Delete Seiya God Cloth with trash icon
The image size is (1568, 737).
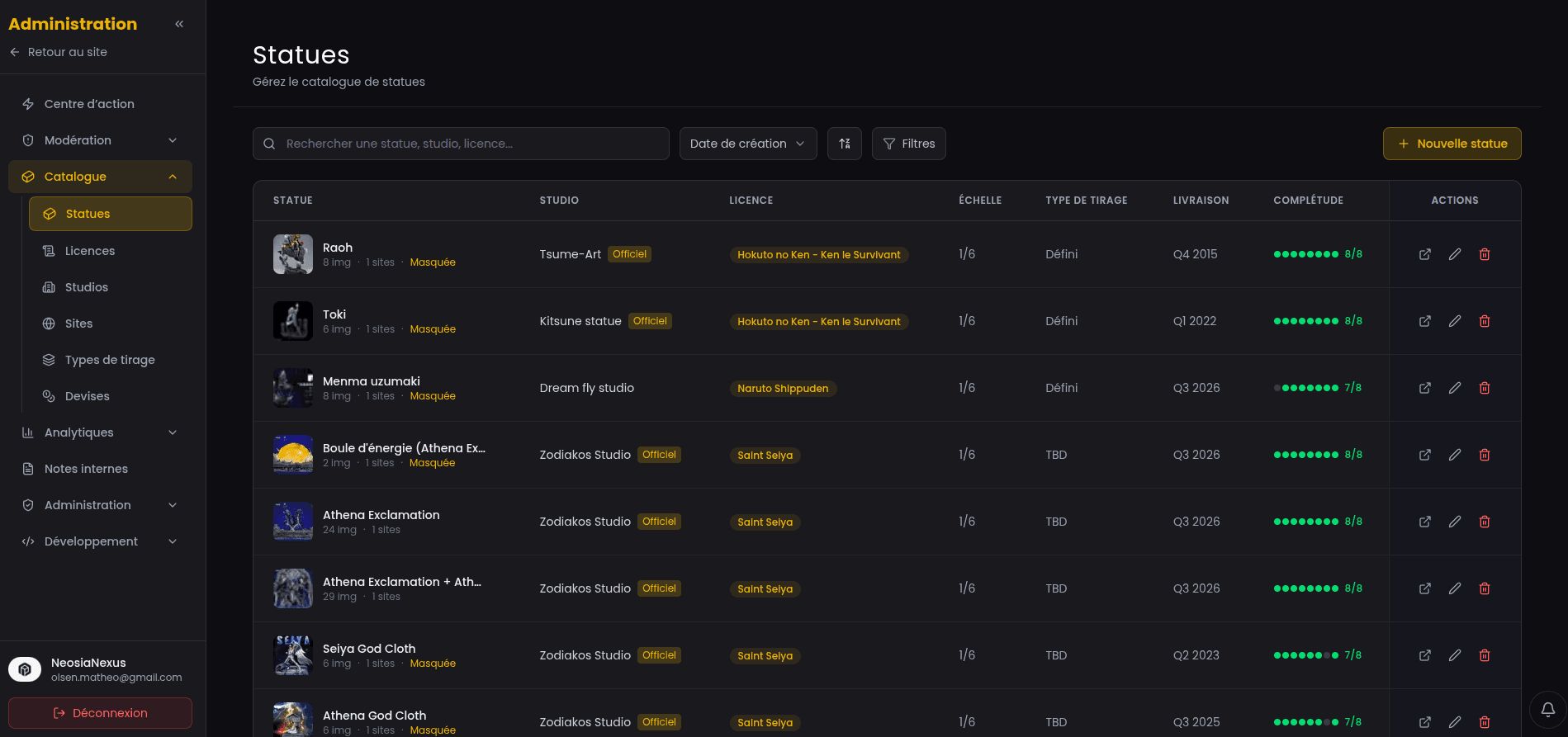(1484, 655)
